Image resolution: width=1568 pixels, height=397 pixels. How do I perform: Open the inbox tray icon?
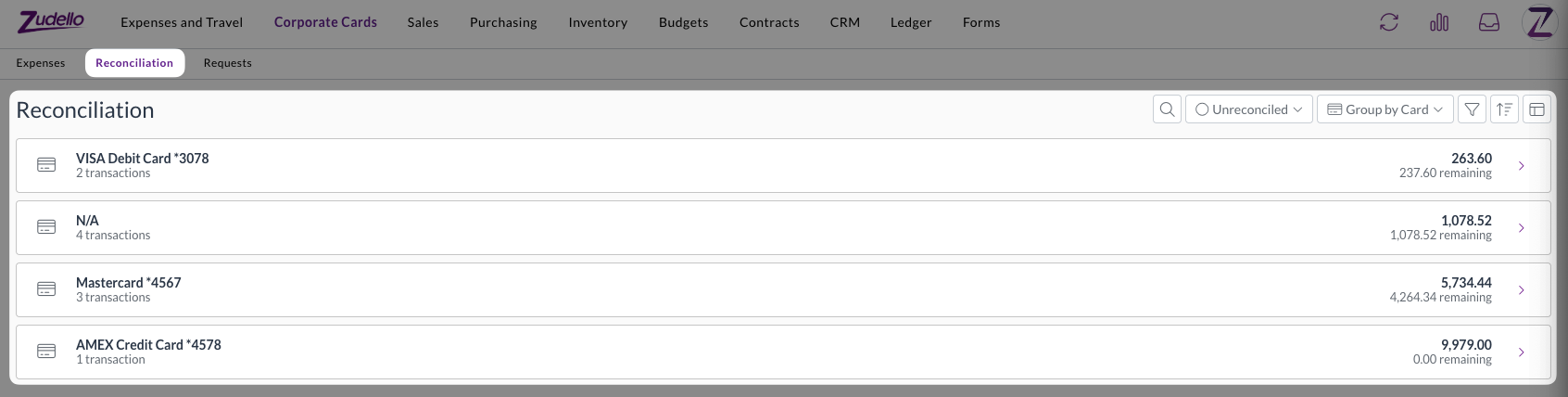coord(1489,22)
